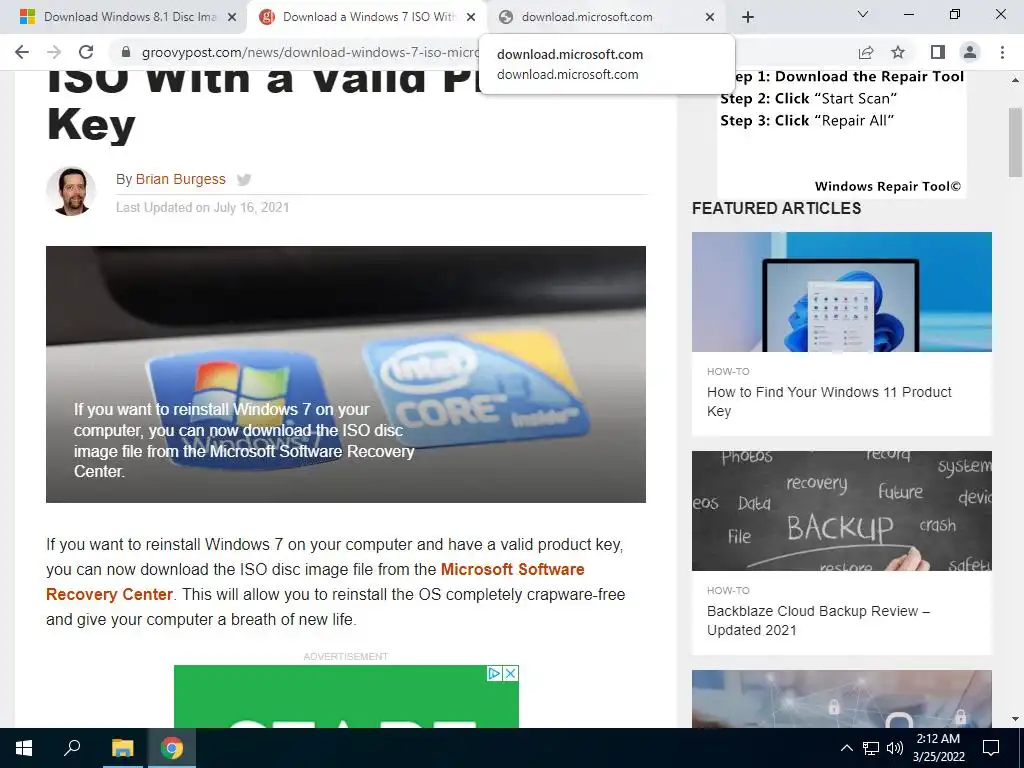Open the BACKUP chalkboard thumbnail
The image size is (1024, 768).
tap(842, 511)
